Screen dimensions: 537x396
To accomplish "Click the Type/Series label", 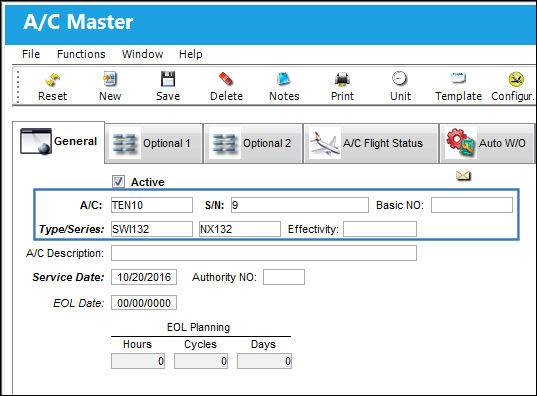I will [71, 229].
